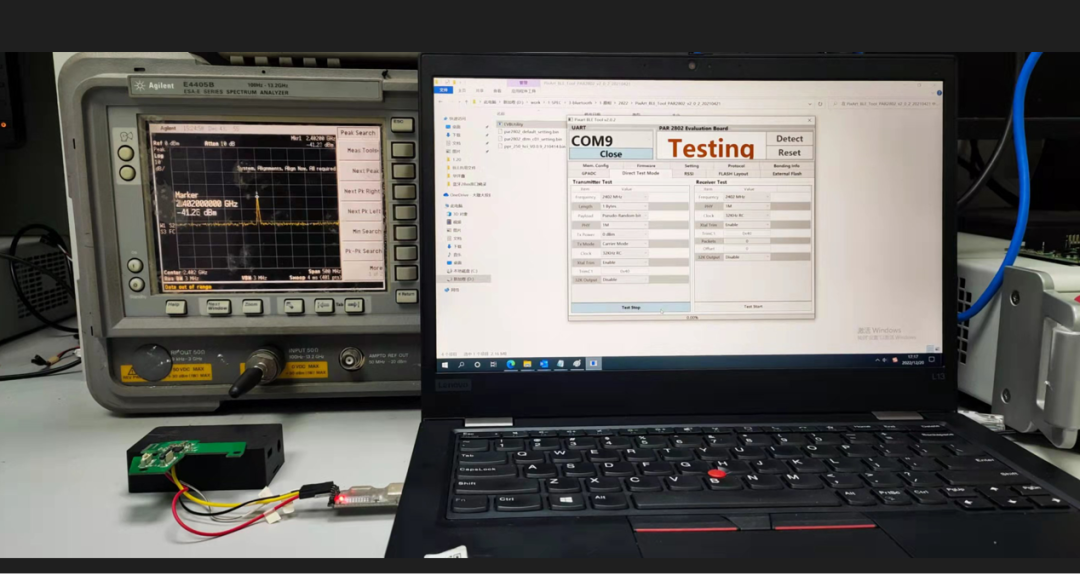Viewport: 1080px width, 576px height.
Task: Open Cortana circle icon on taskbar
Action: point(477,364)
